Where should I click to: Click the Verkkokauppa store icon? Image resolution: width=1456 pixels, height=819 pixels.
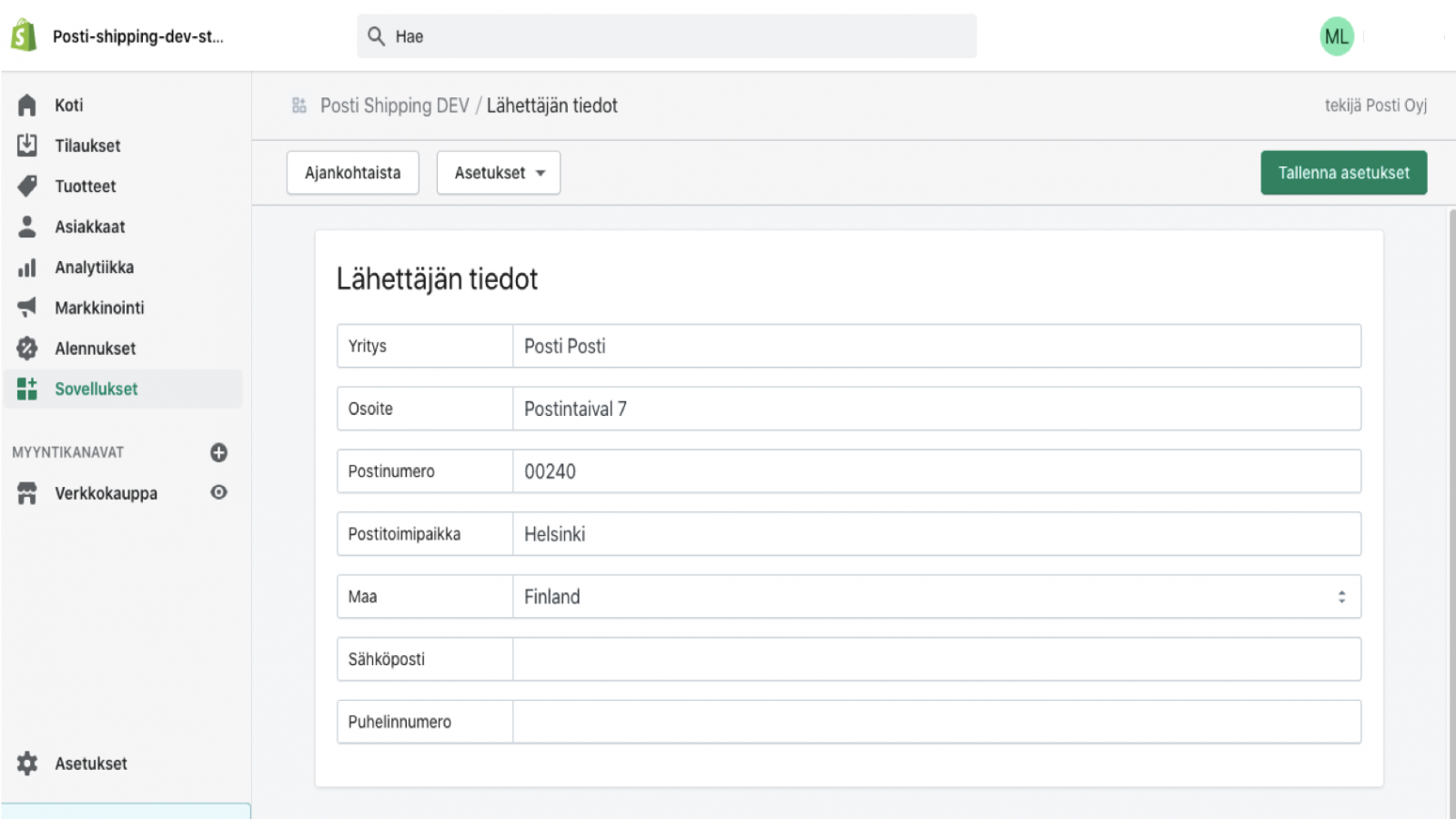click(27, 493)
